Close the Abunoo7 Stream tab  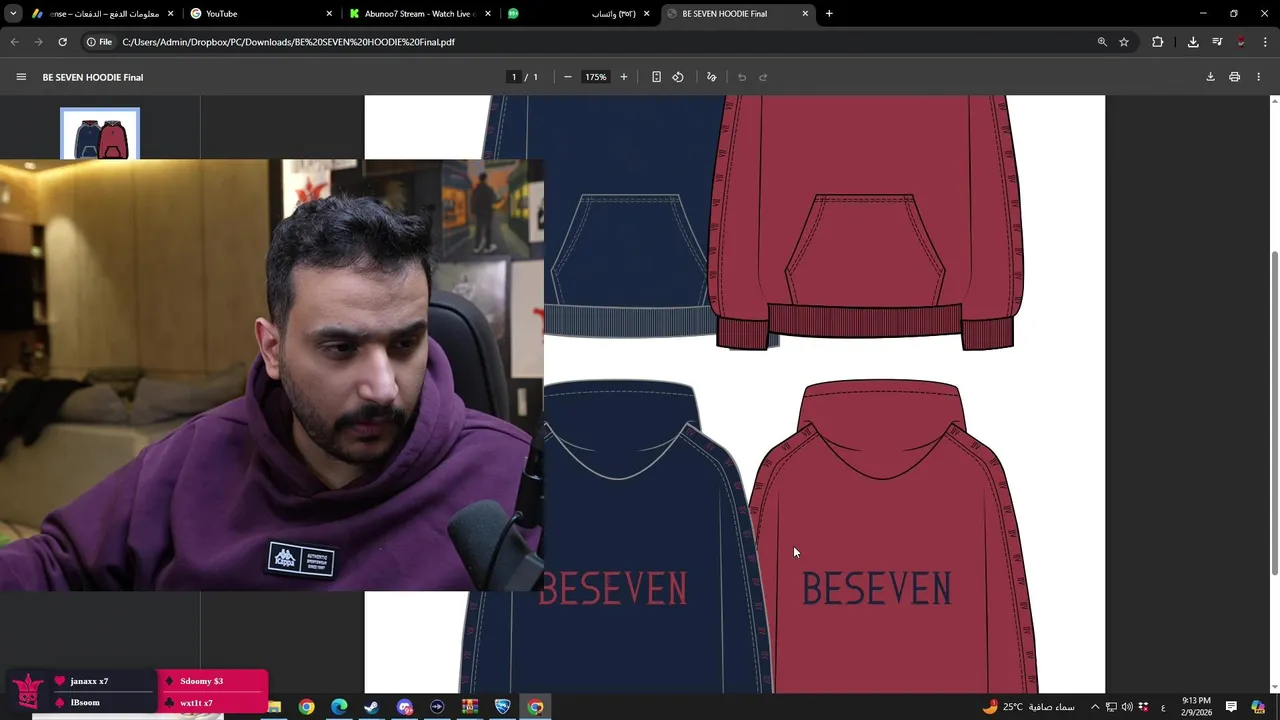(x=488, y=14)
